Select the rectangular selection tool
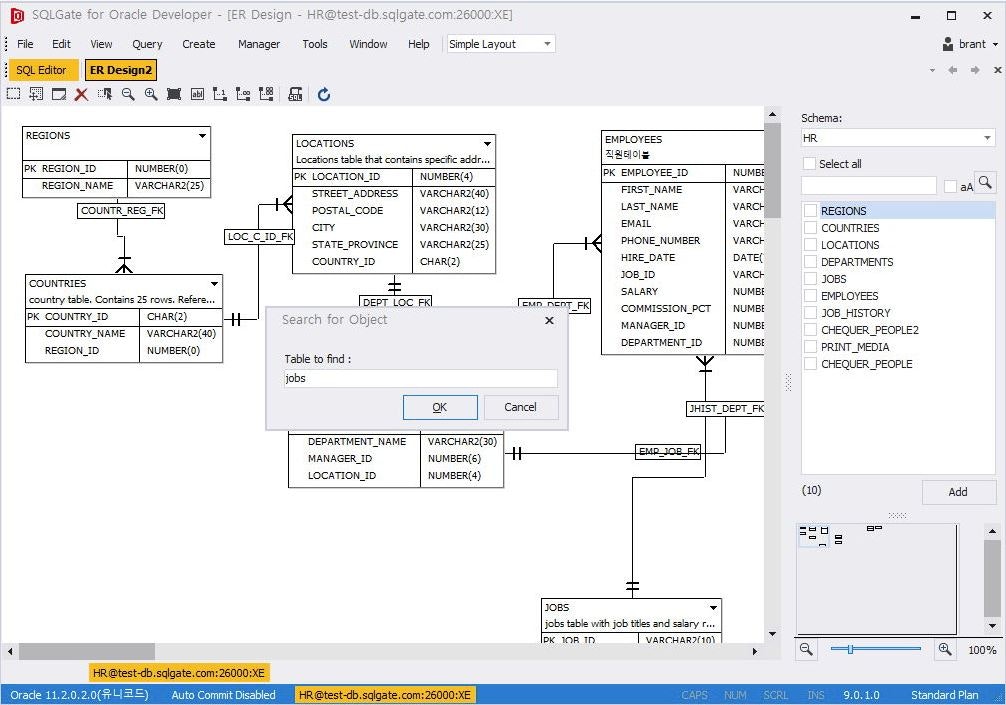The height and width of the screenshot is (705, 1006). coord(13,93)
